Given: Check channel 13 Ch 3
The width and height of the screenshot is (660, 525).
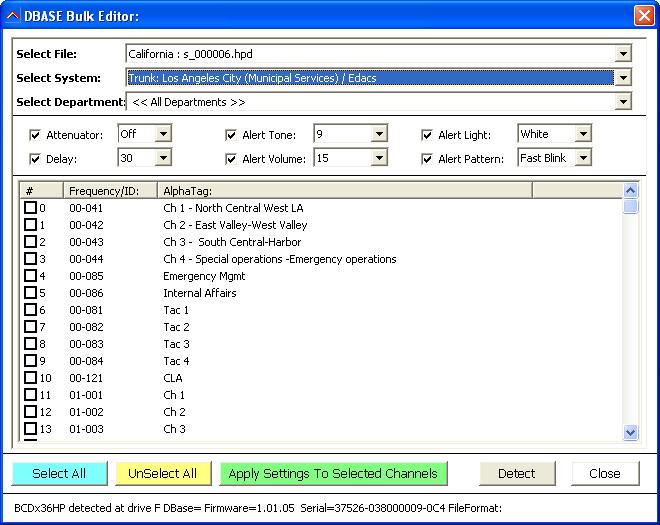Looking at the screenshot, I should (x=30, y=429).
